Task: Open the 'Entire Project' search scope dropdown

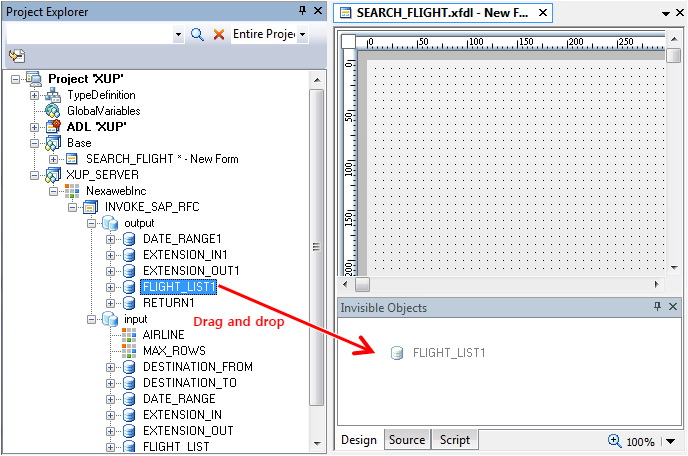Action: 303,34
